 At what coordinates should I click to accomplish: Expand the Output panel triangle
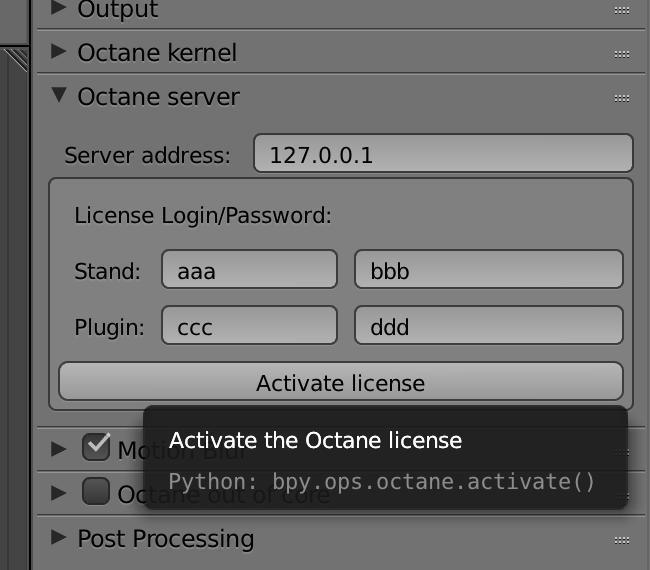tap(59, 10)
